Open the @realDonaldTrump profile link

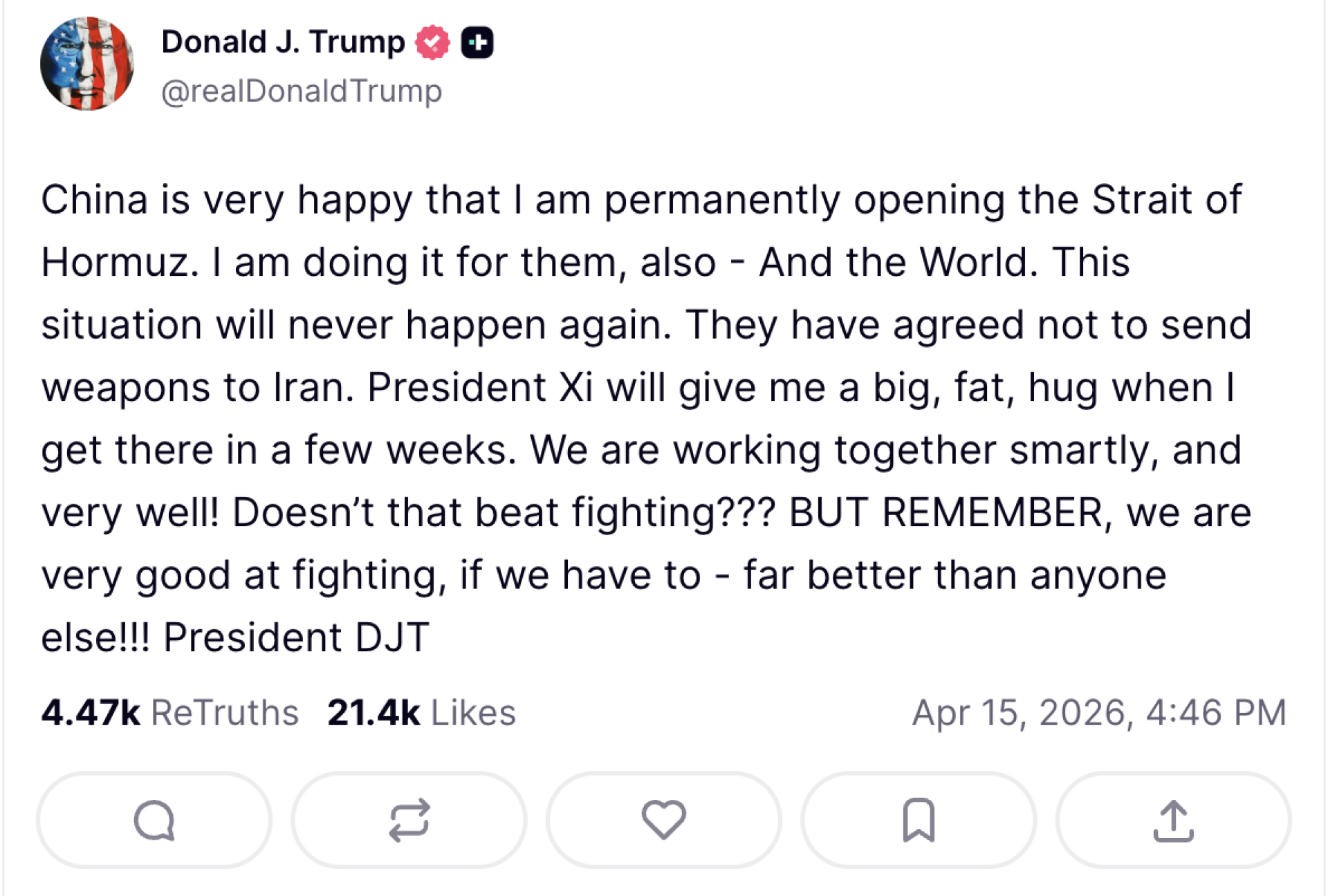[302, 89]
